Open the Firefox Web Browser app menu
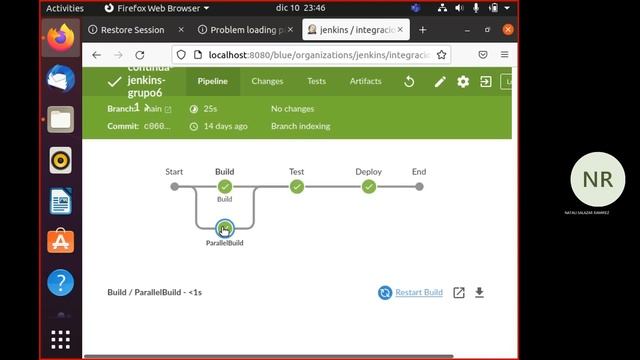This screenshot has height=360, width=640. pyautogui.click(x=157, y=8)
